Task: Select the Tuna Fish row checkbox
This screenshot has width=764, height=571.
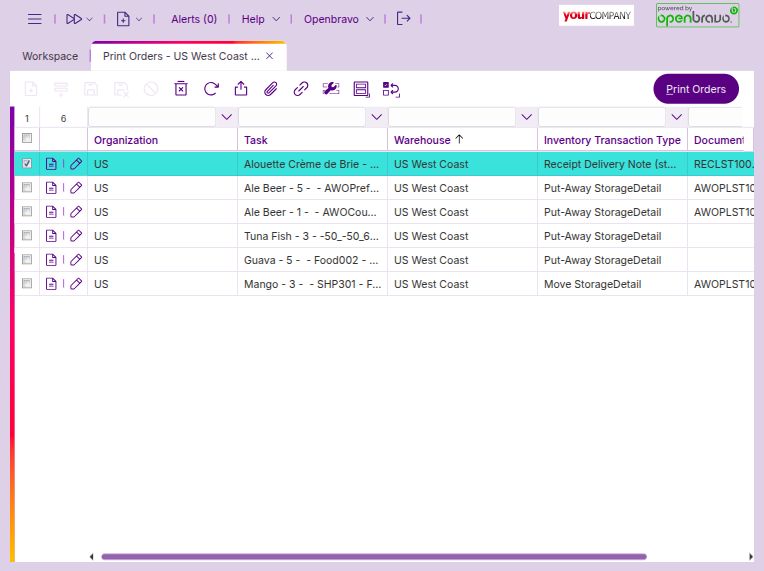Action: 27,236
